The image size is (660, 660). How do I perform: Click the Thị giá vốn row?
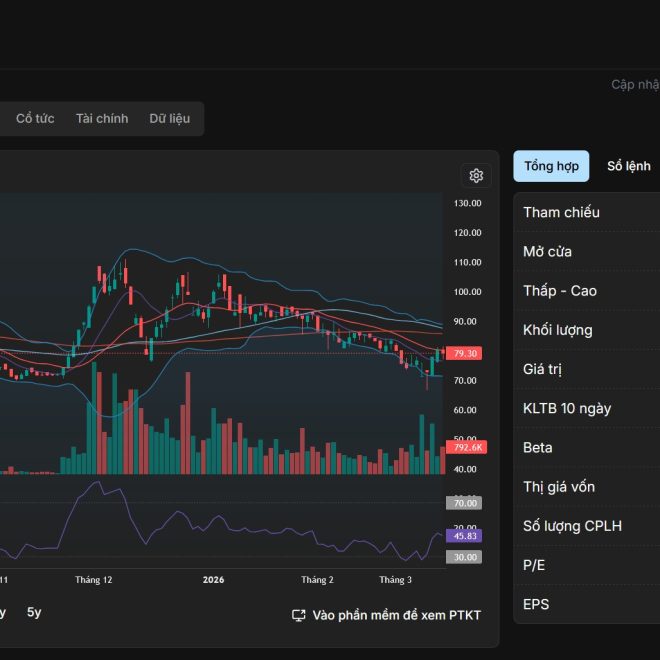click(588, 487)
